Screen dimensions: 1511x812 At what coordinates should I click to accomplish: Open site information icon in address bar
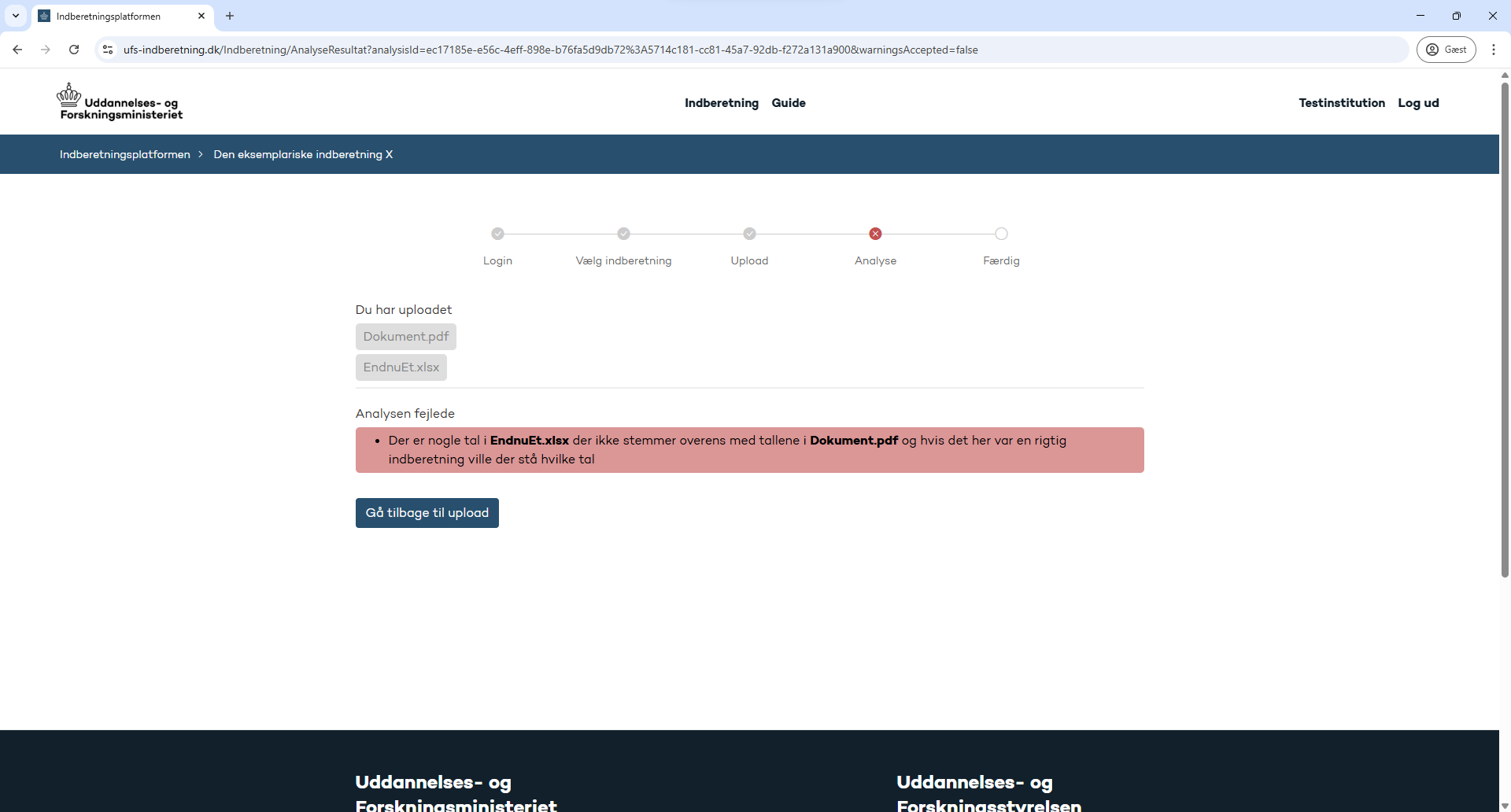tap(108, 50)
